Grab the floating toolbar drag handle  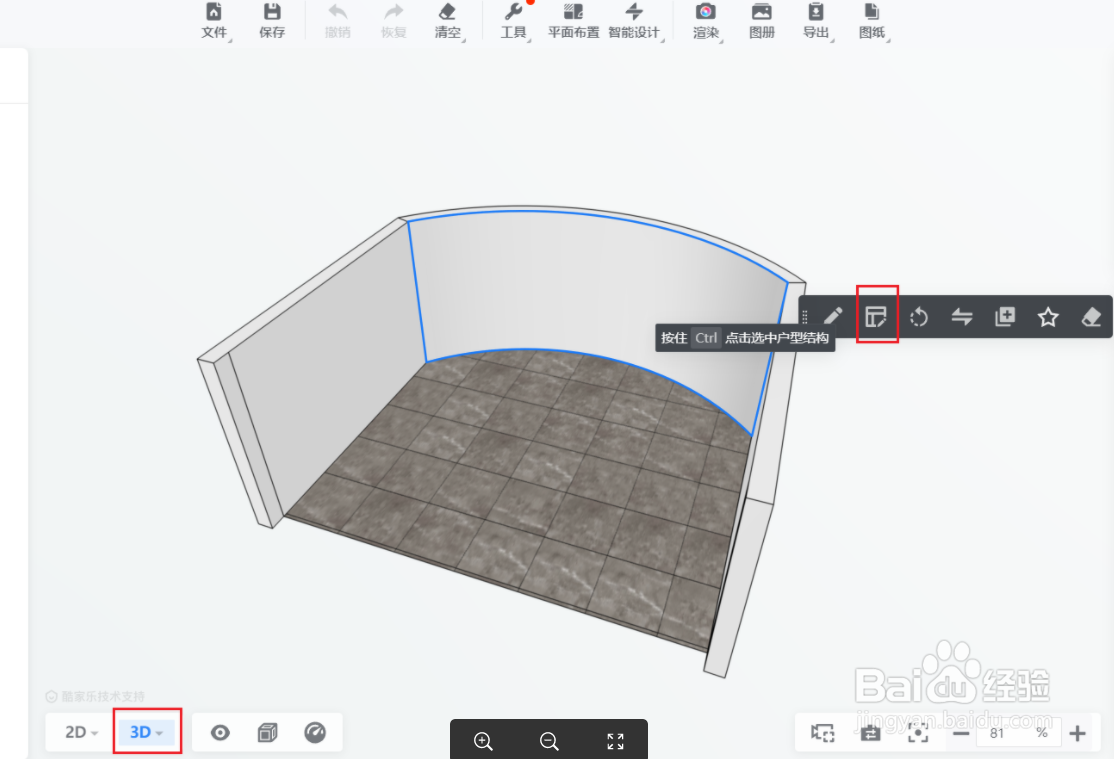tap(805, 317)
